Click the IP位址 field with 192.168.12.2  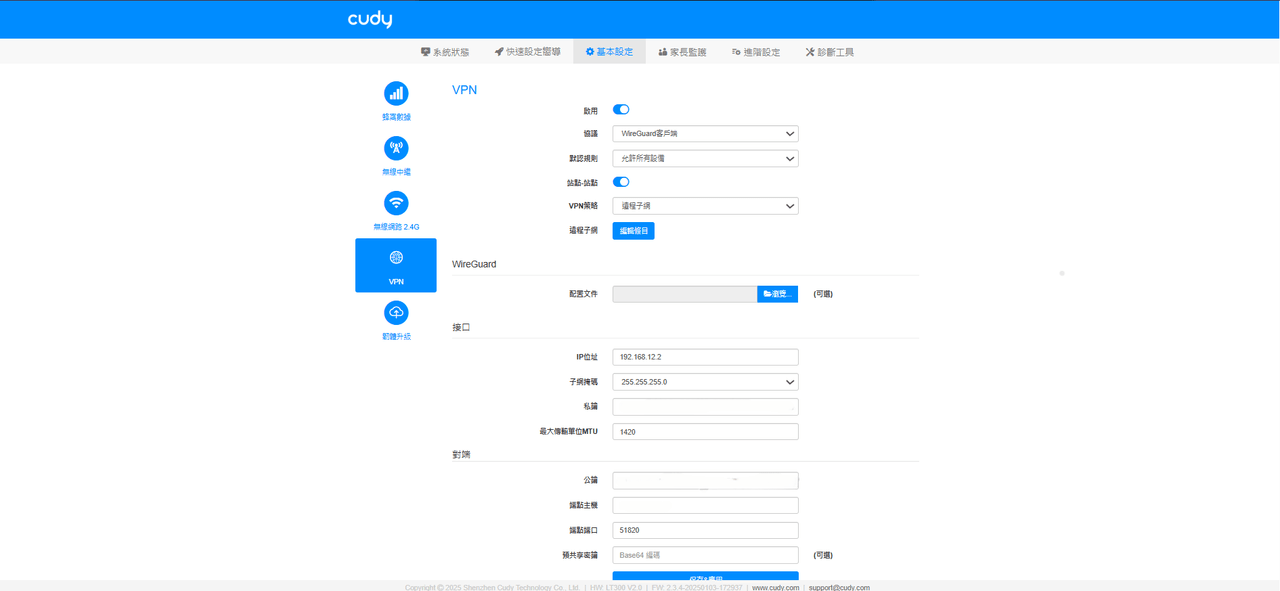coord(705,357)
